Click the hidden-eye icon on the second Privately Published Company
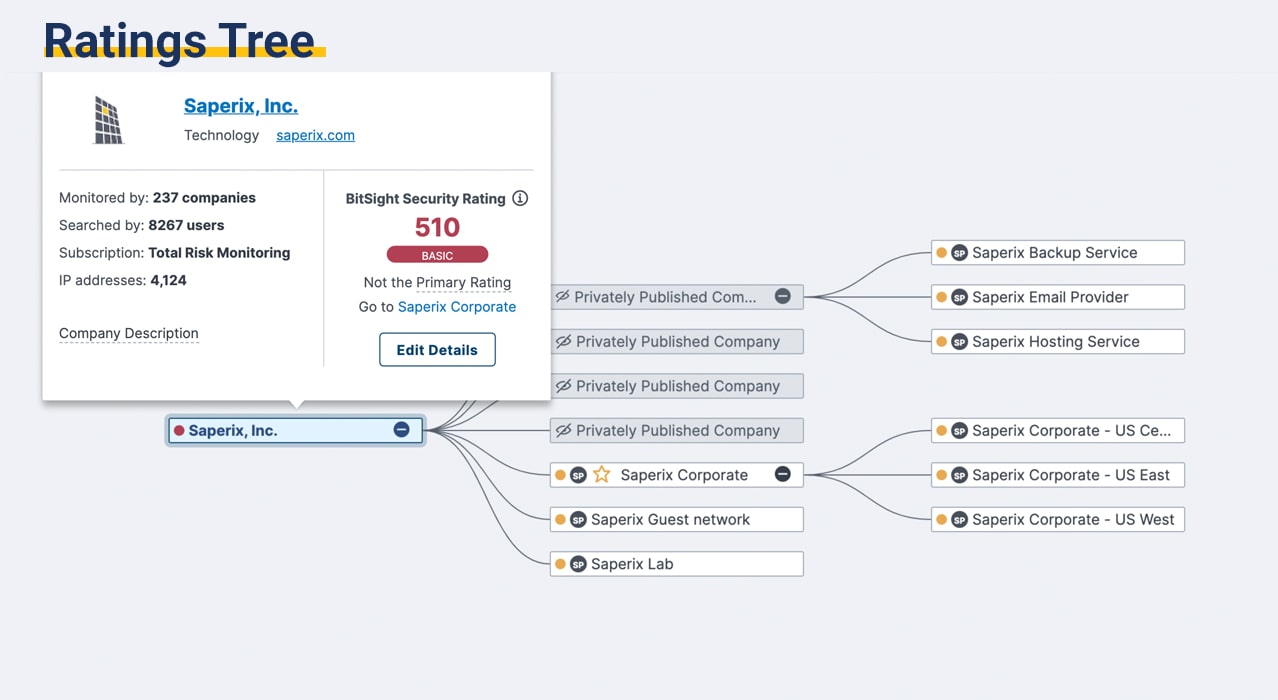This screenshot has width=1278, height=700. [563, 342]
